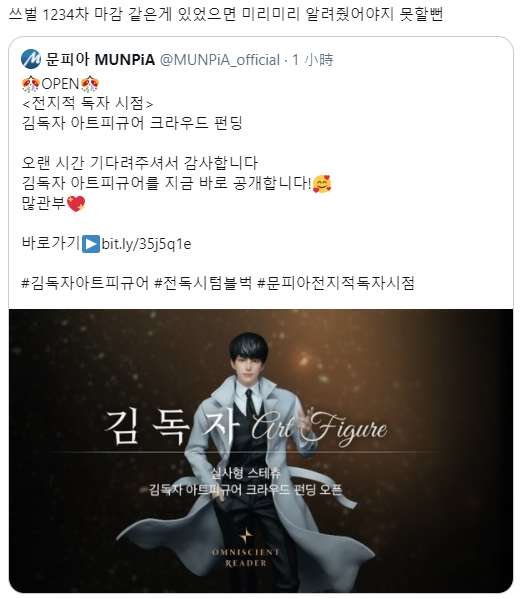This screenshot has height=599, width=520.
Task: Click the 김독자 Art Figure promotional image
Action: click(x=261, y=451)
